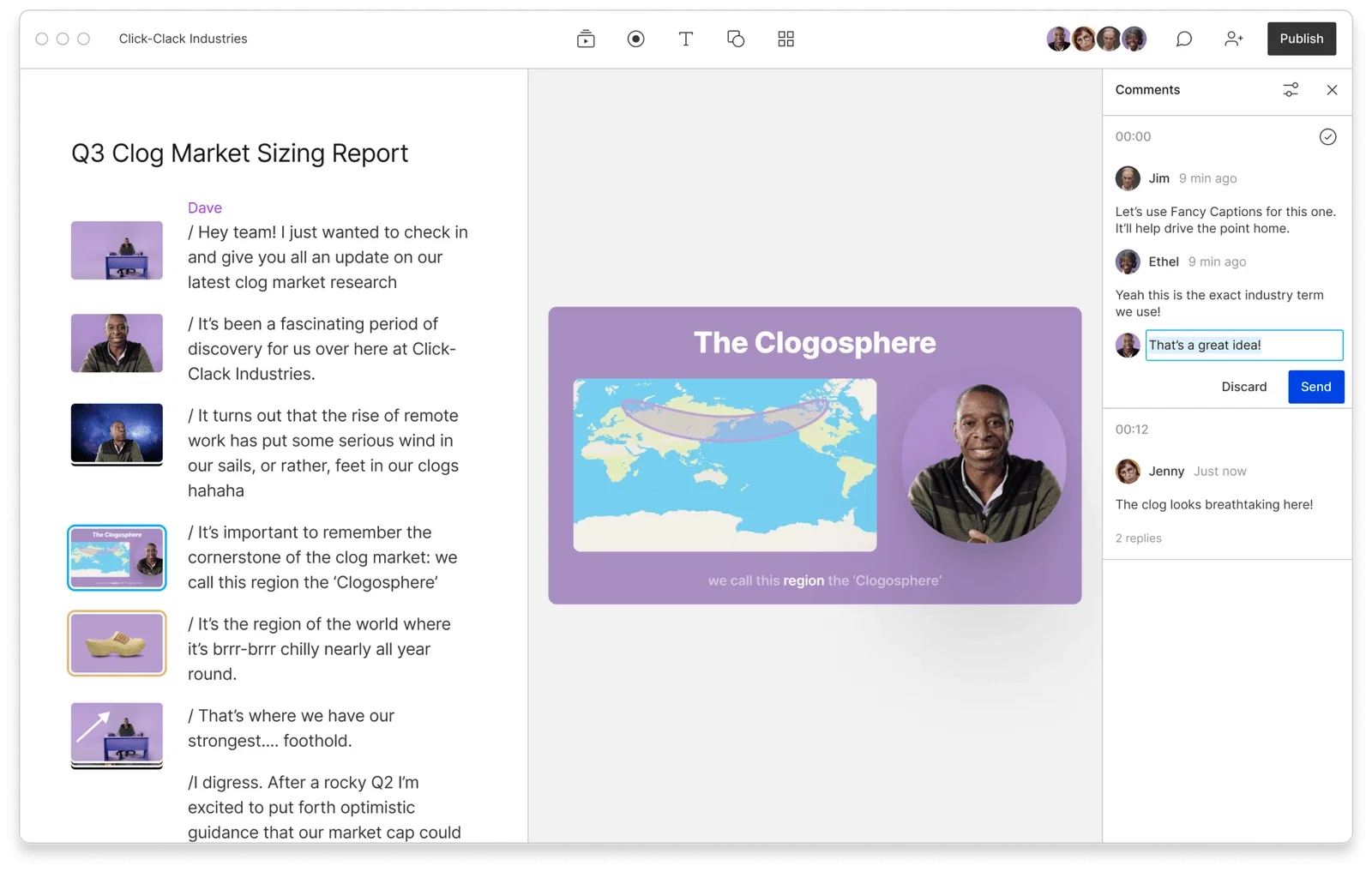The width and height of the screenshot is (1372, 872).
Task: Jump to the 00:12 comment timestamp
Action: coord(1131,430)
